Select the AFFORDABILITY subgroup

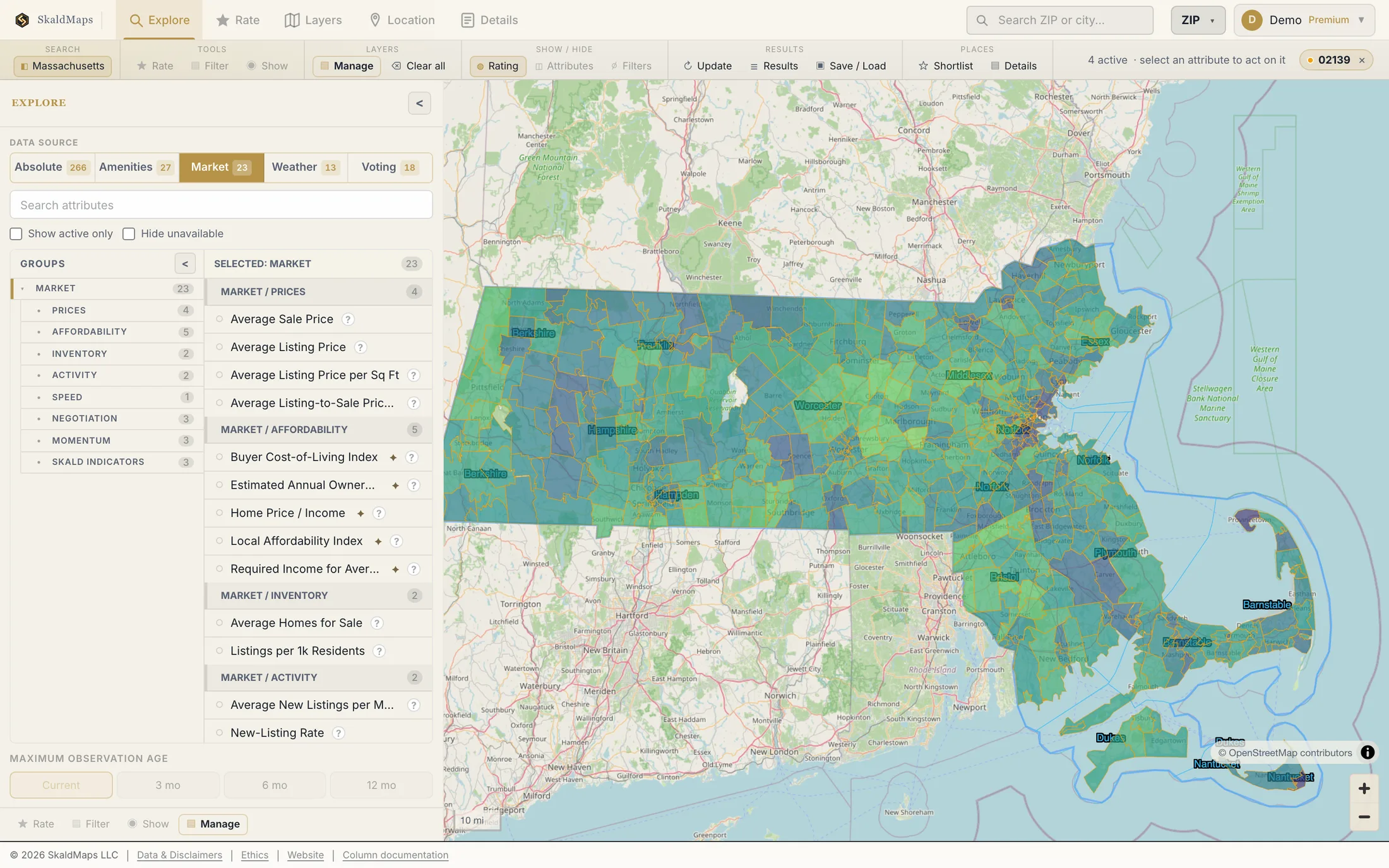111,332
